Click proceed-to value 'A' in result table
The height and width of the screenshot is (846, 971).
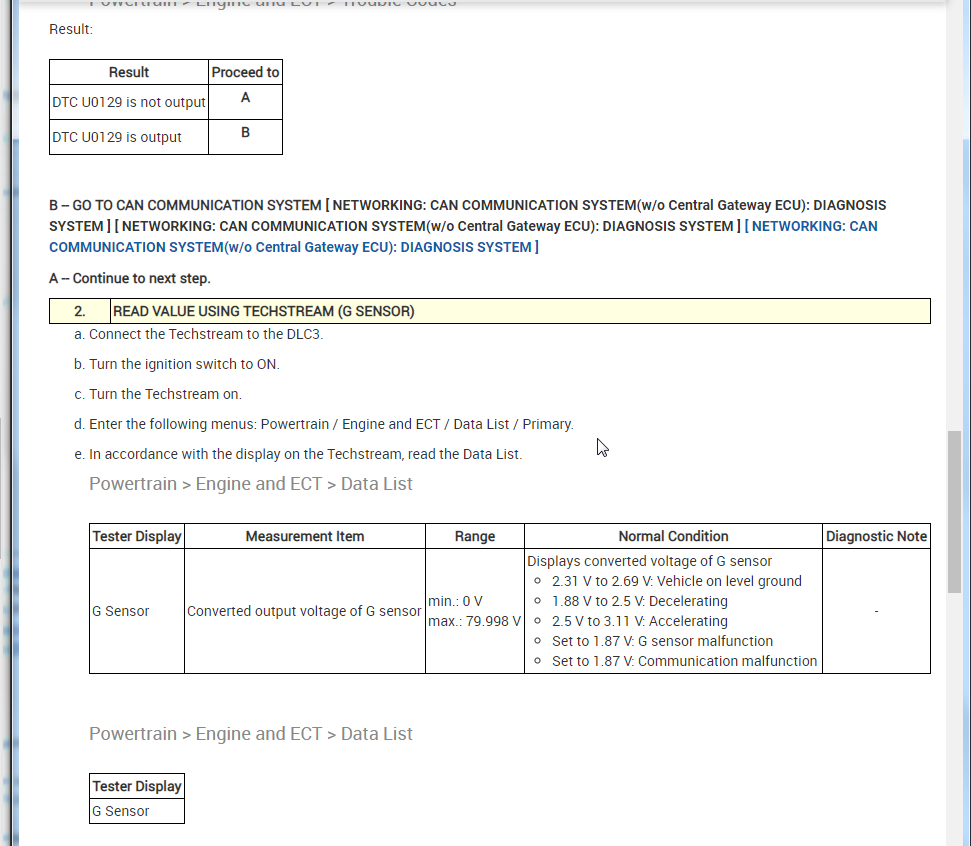point(245,98)
